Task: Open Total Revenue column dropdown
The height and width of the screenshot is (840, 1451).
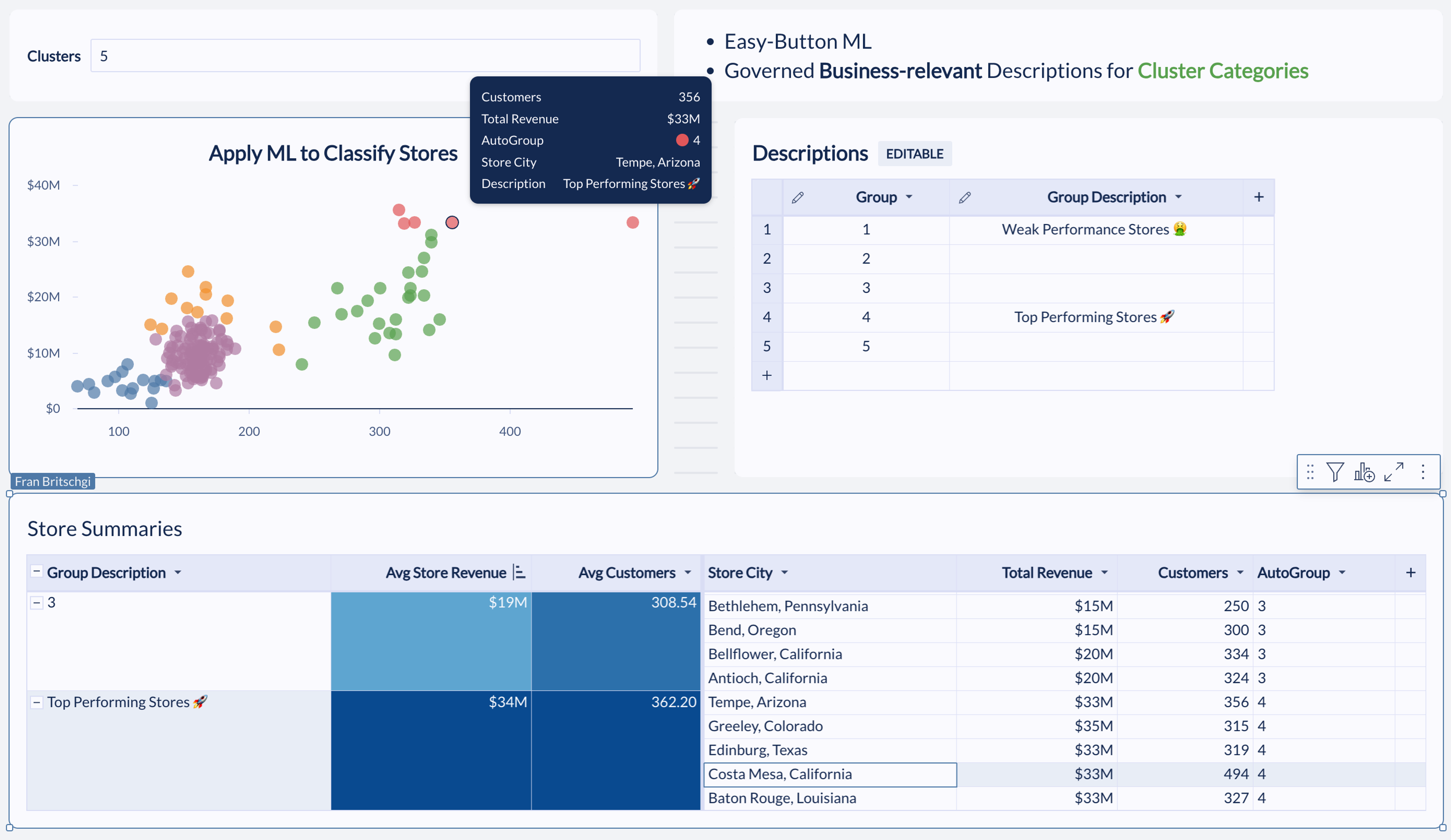Action: tap(1104, 573)
